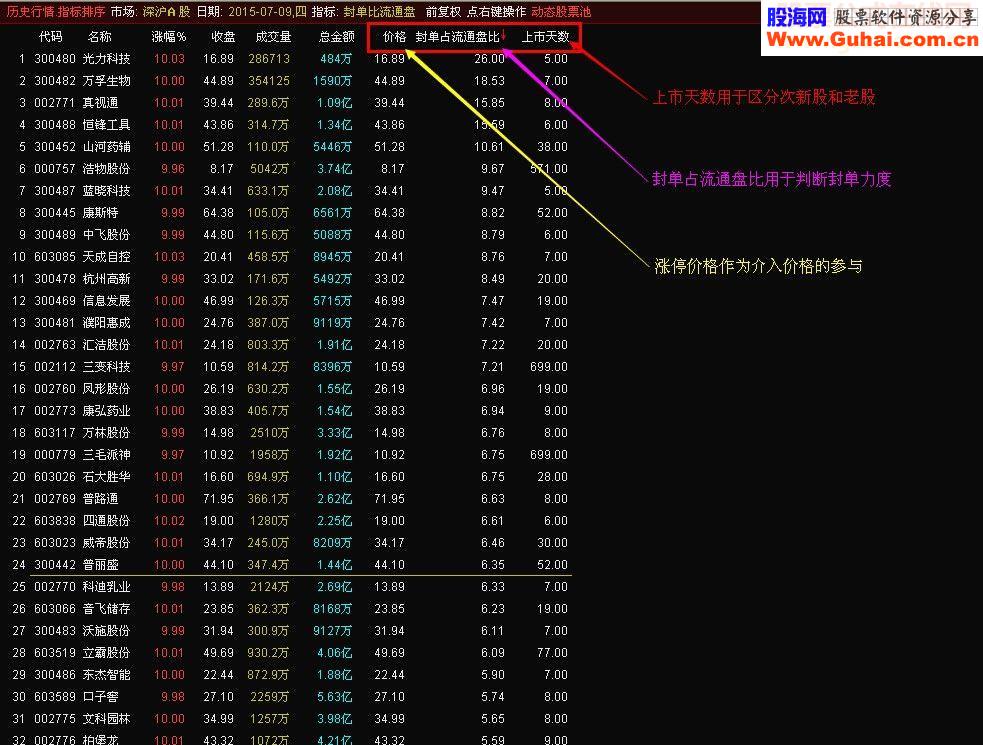Click the 中飞股份 stock name

click(x=107, y=235)
